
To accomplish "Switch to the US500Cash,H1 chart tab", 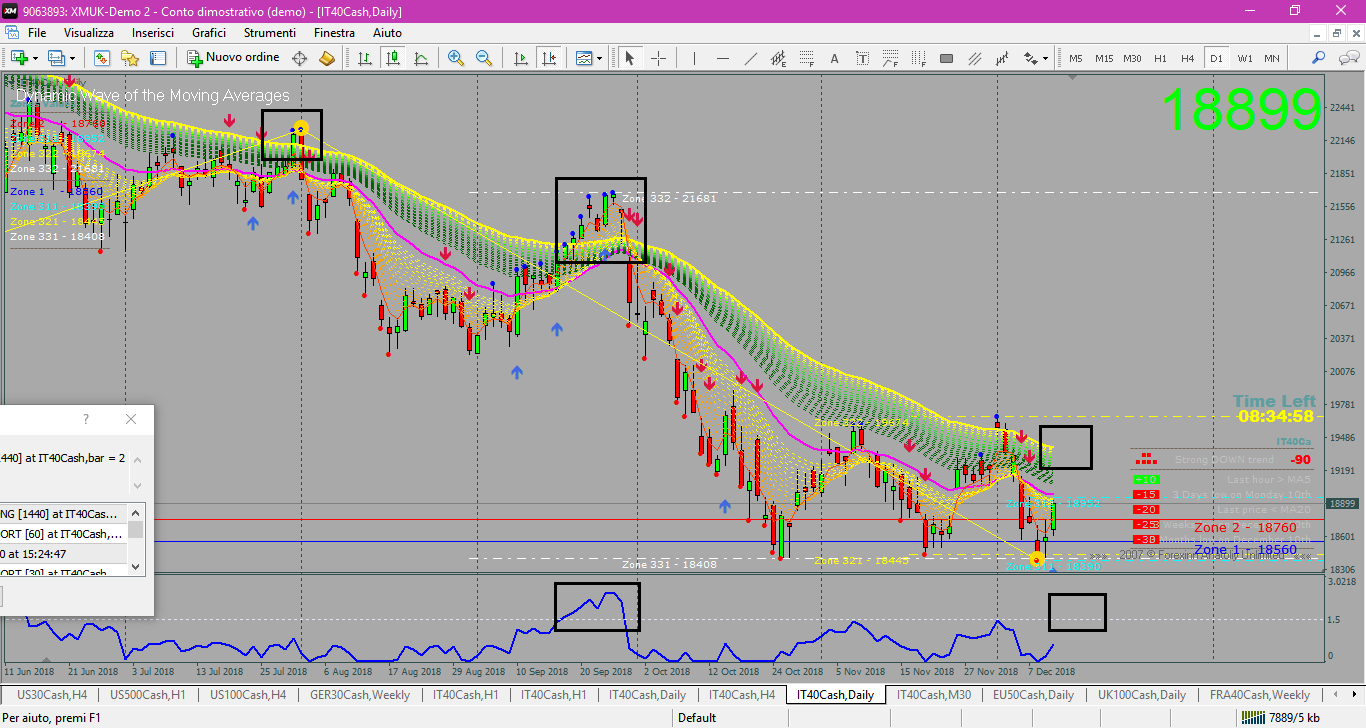I will pyautogui.click(x=147, y=694).
